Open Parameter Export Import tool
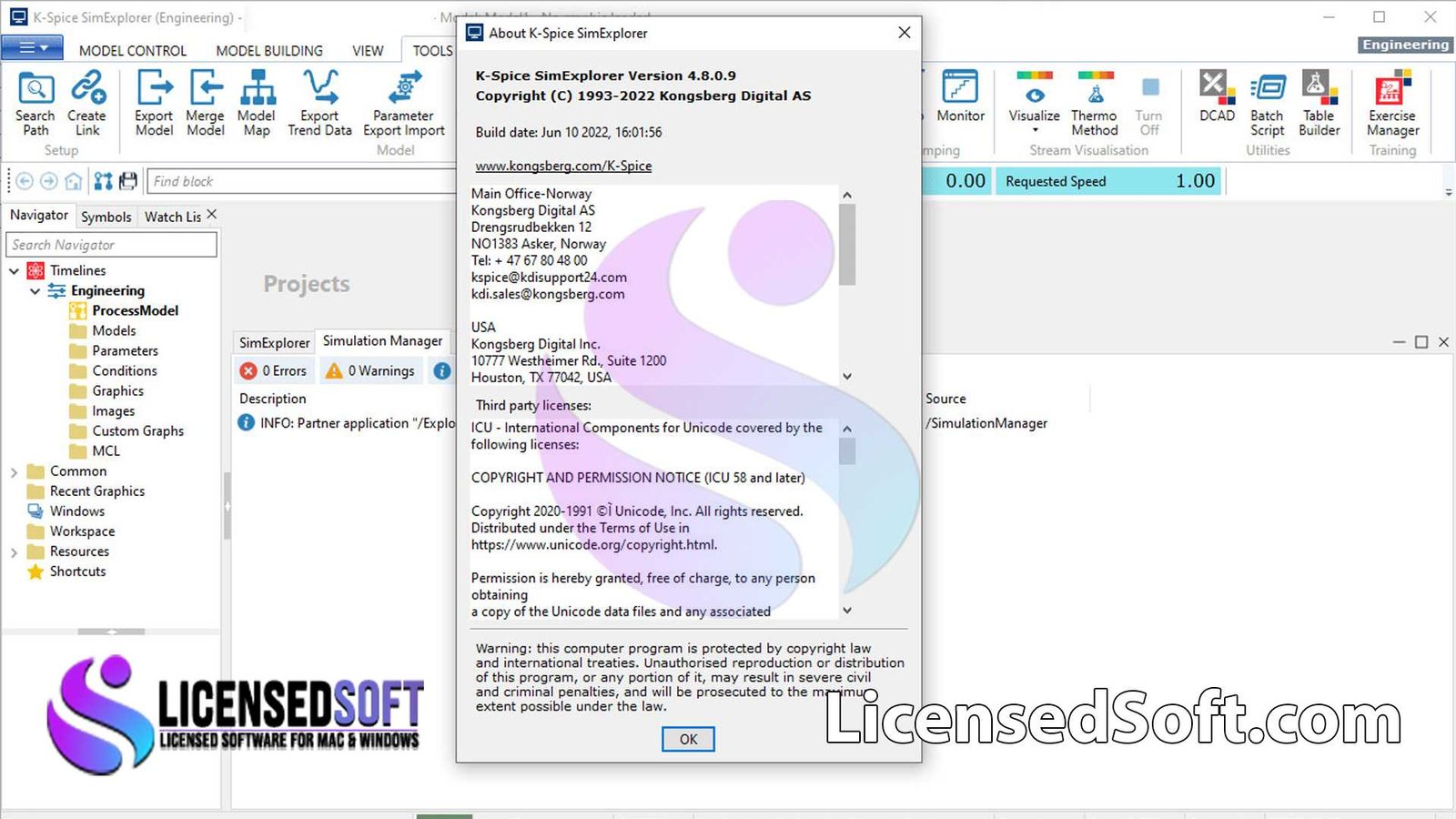The height and width of the screenshot is (819, 1456). [x=404, y=103]
